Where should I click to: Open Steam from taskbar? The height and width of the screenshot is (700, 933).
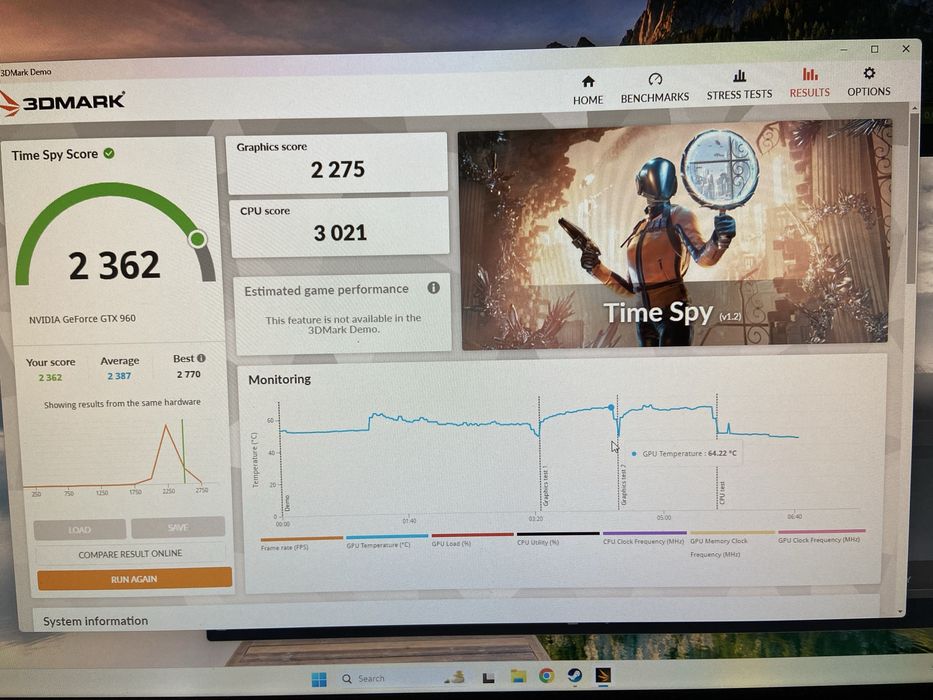[574, 675]
